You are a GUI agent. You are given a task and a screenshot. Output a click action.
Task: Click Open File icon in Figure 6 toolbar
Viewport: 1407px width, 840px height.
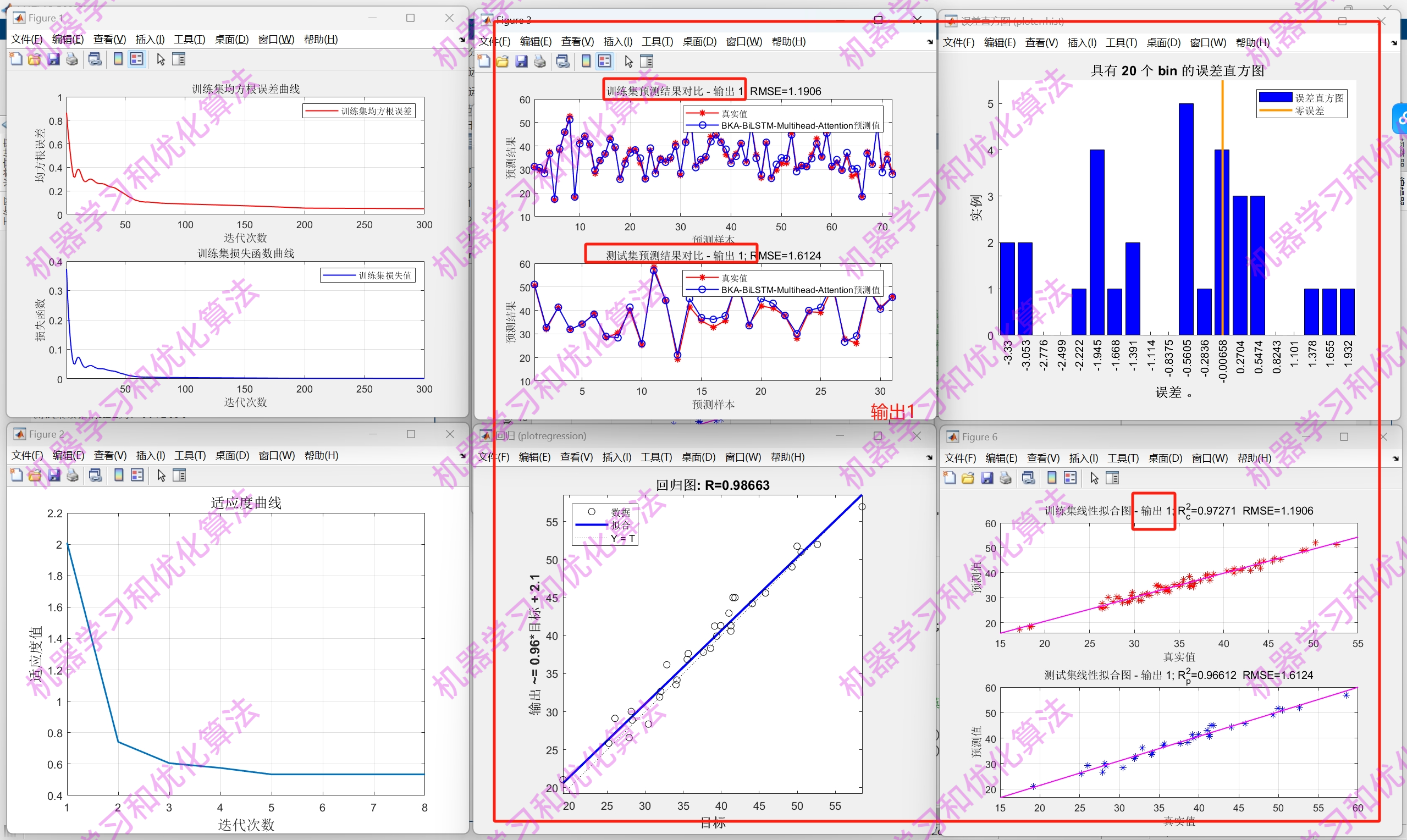pyautogui.click(x=968, y=478)
